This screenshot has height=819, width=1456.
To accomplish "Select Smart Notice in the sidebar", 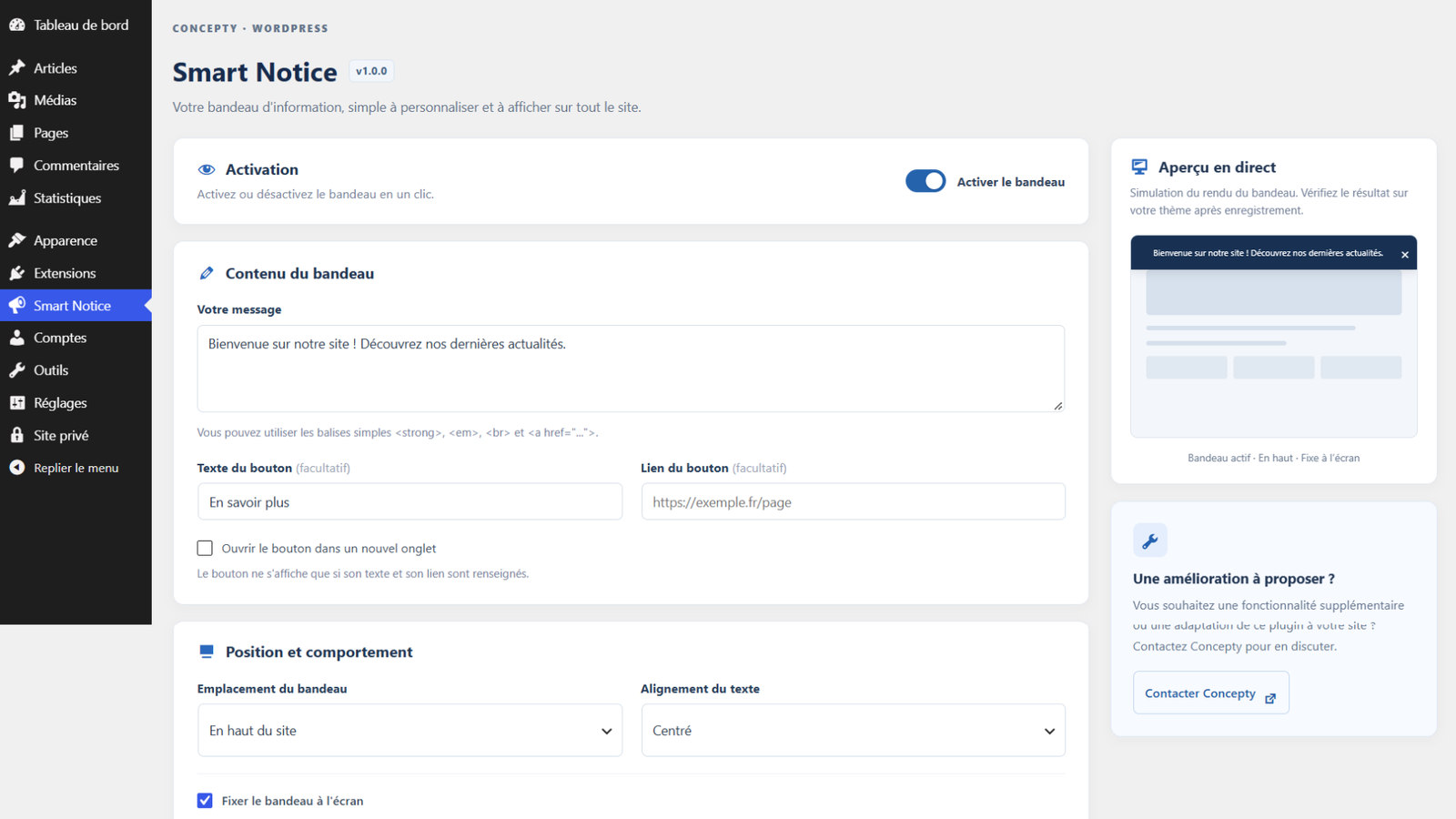I will click(76, 306).
